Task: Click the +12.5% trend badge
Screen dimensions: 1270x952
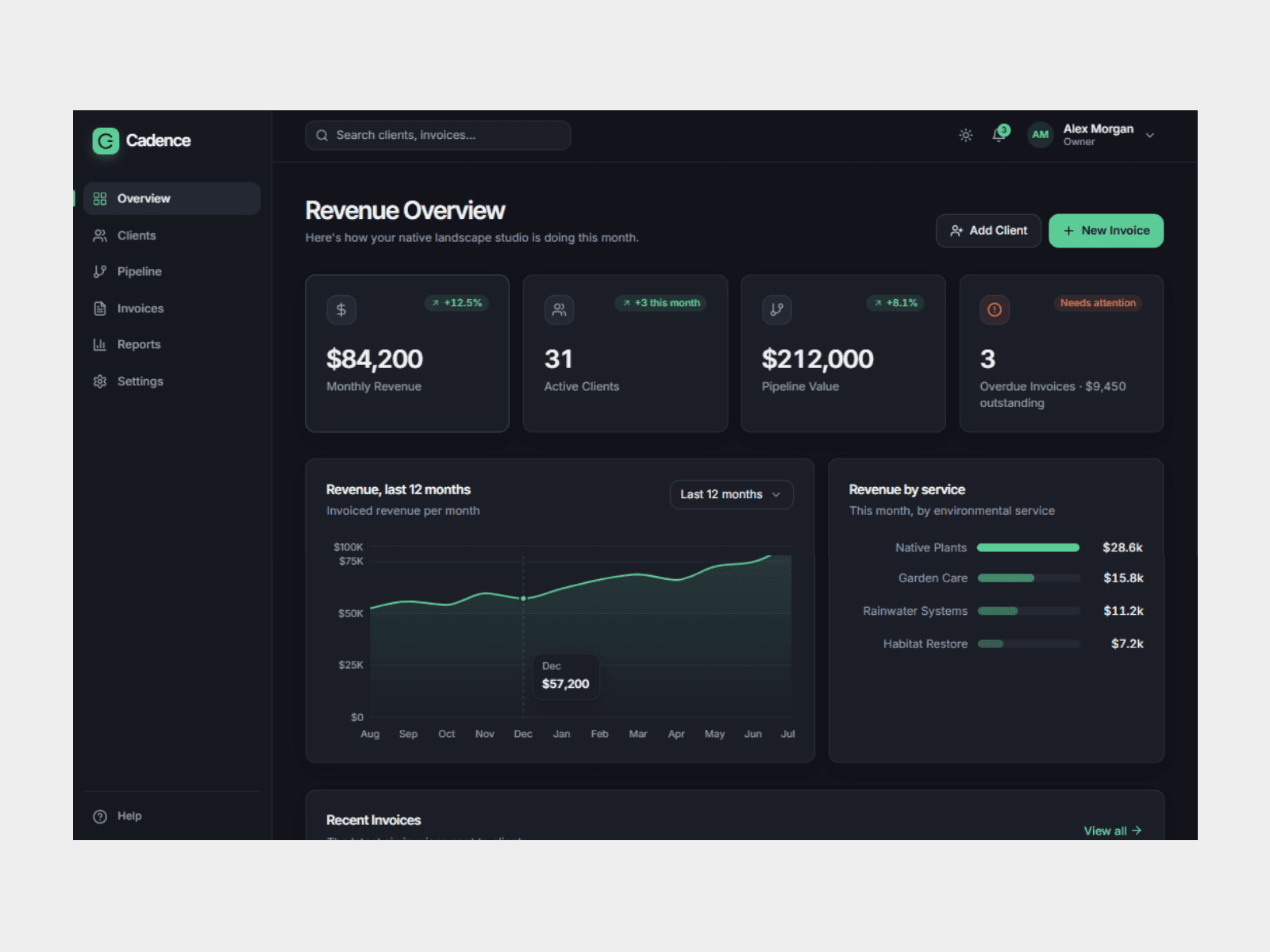Action: [456, 303]
